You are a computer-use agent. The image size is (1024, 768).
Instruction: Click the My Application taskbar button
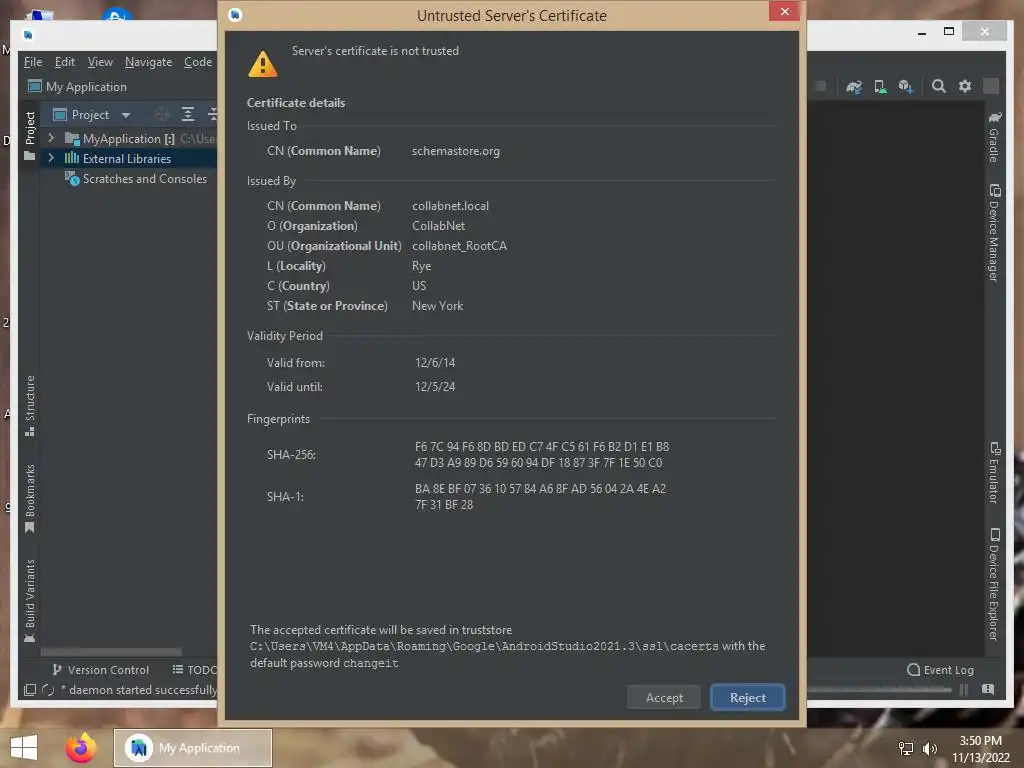[193, 748]
